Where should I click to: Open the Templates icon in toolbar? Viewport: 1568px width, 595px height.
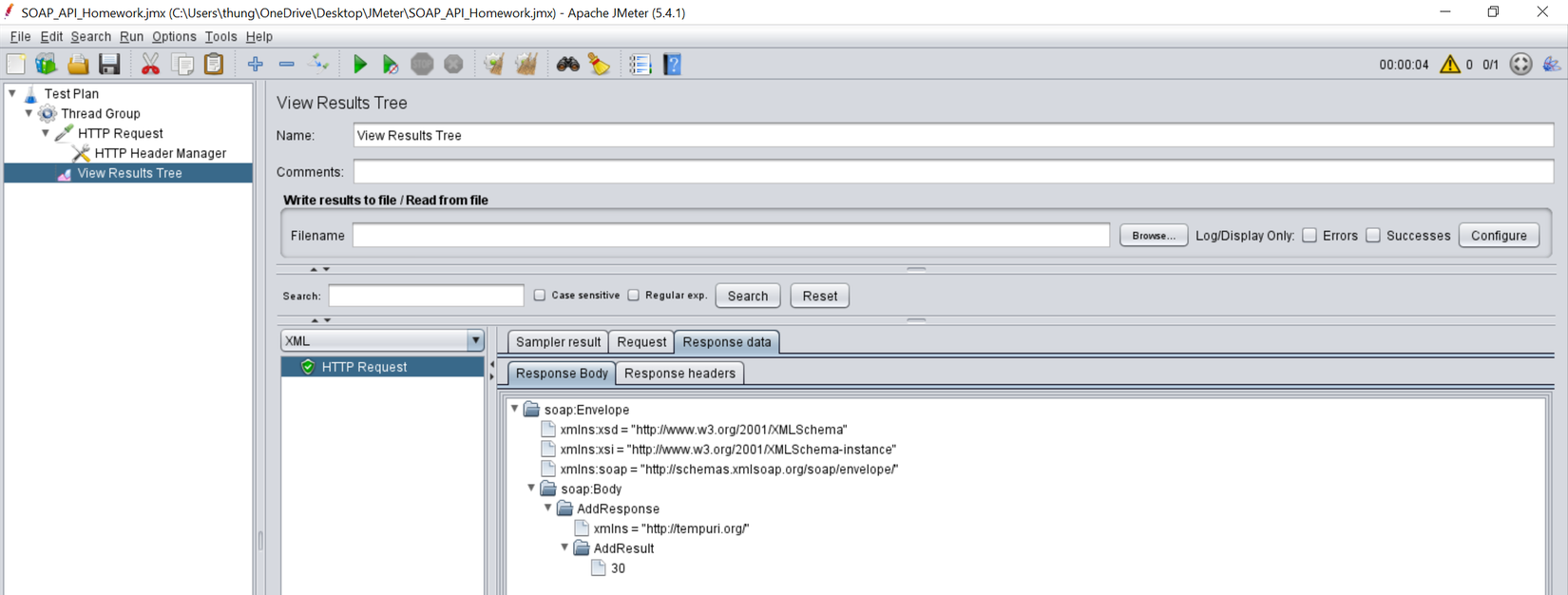pyautogui.click(x=46, y=65)
